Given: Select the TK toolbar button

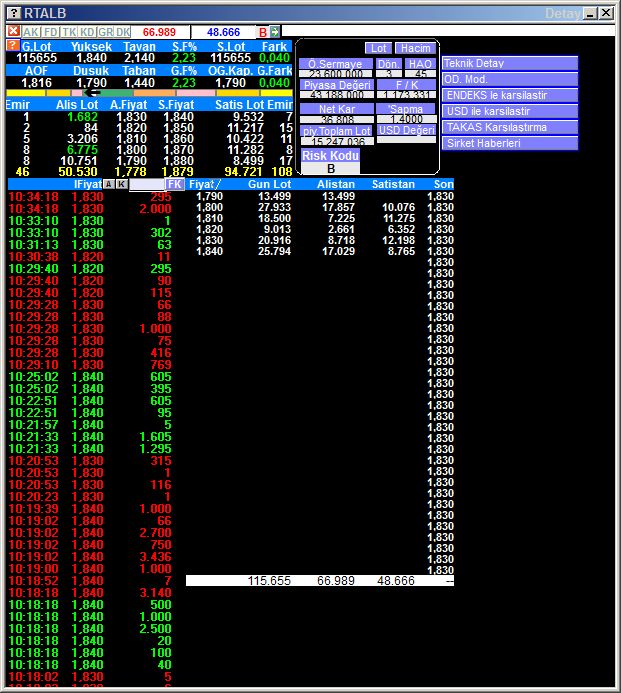Looking at the screenshot, I should click(x=69, y=32).
